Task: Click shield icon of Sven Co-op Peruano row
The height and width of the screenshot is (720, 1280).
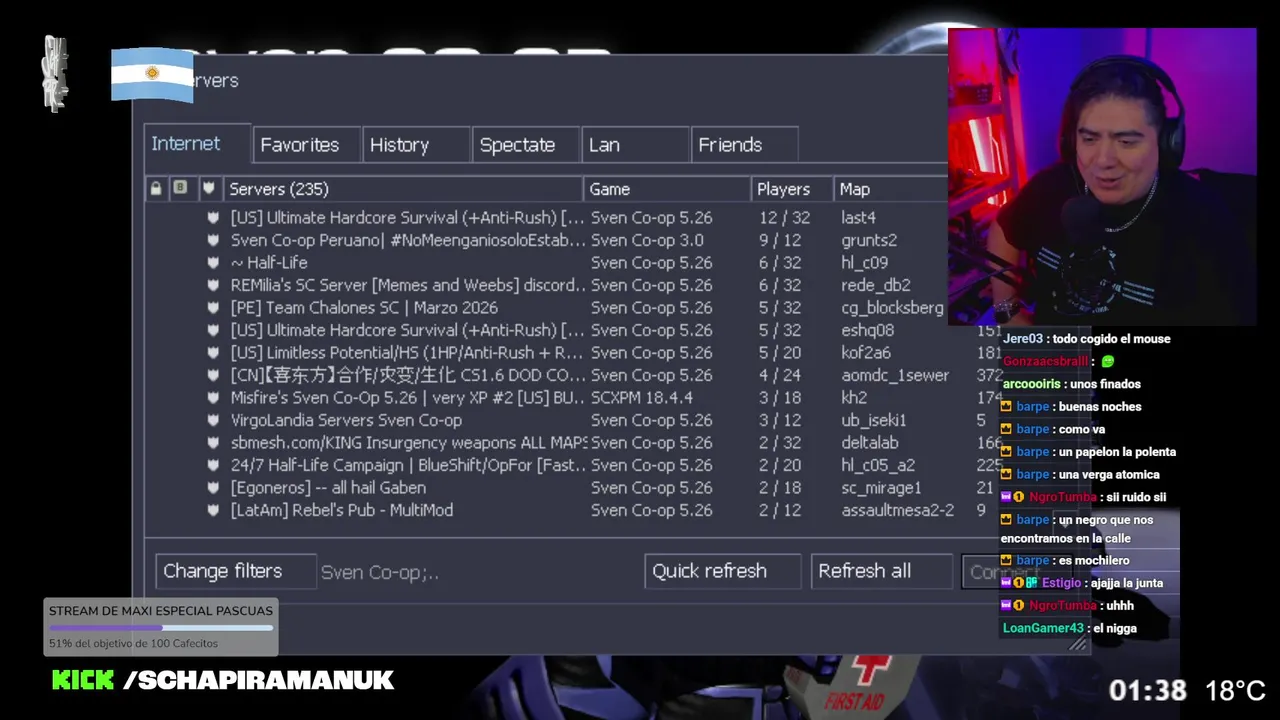Action: point(212,240)
